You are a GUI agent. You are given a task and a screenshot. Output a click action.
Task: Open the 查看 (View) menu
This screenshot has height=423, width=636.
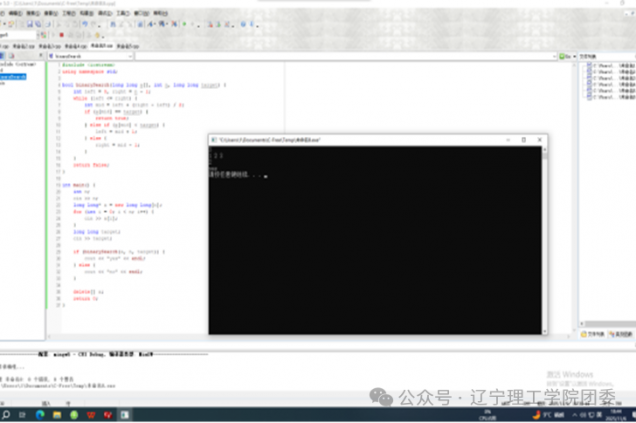click(x=51, y=13)
